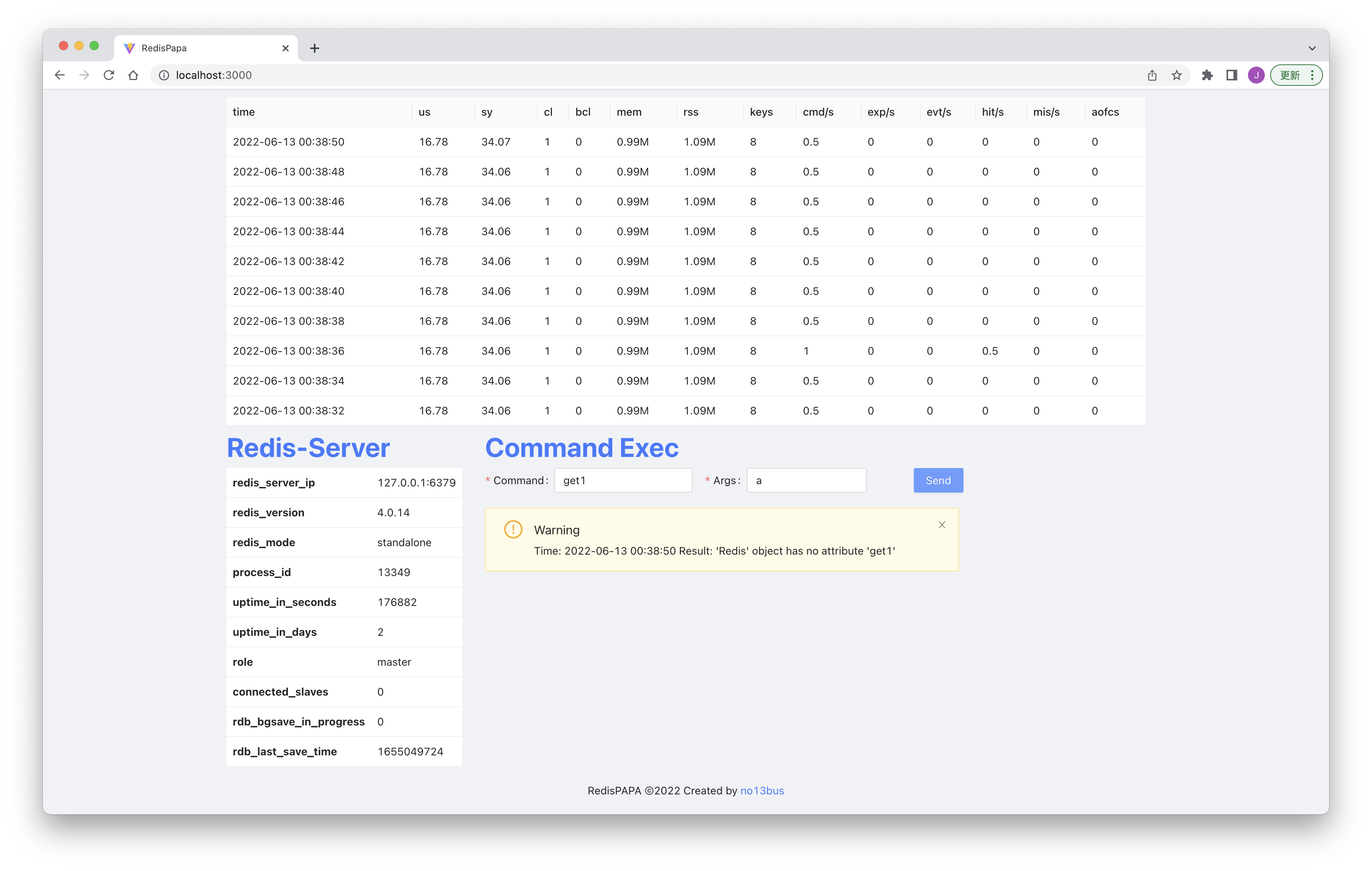Bookmark this page with star icon
This screenshot has width=1372, height=871.
(x=1176, y=75)
